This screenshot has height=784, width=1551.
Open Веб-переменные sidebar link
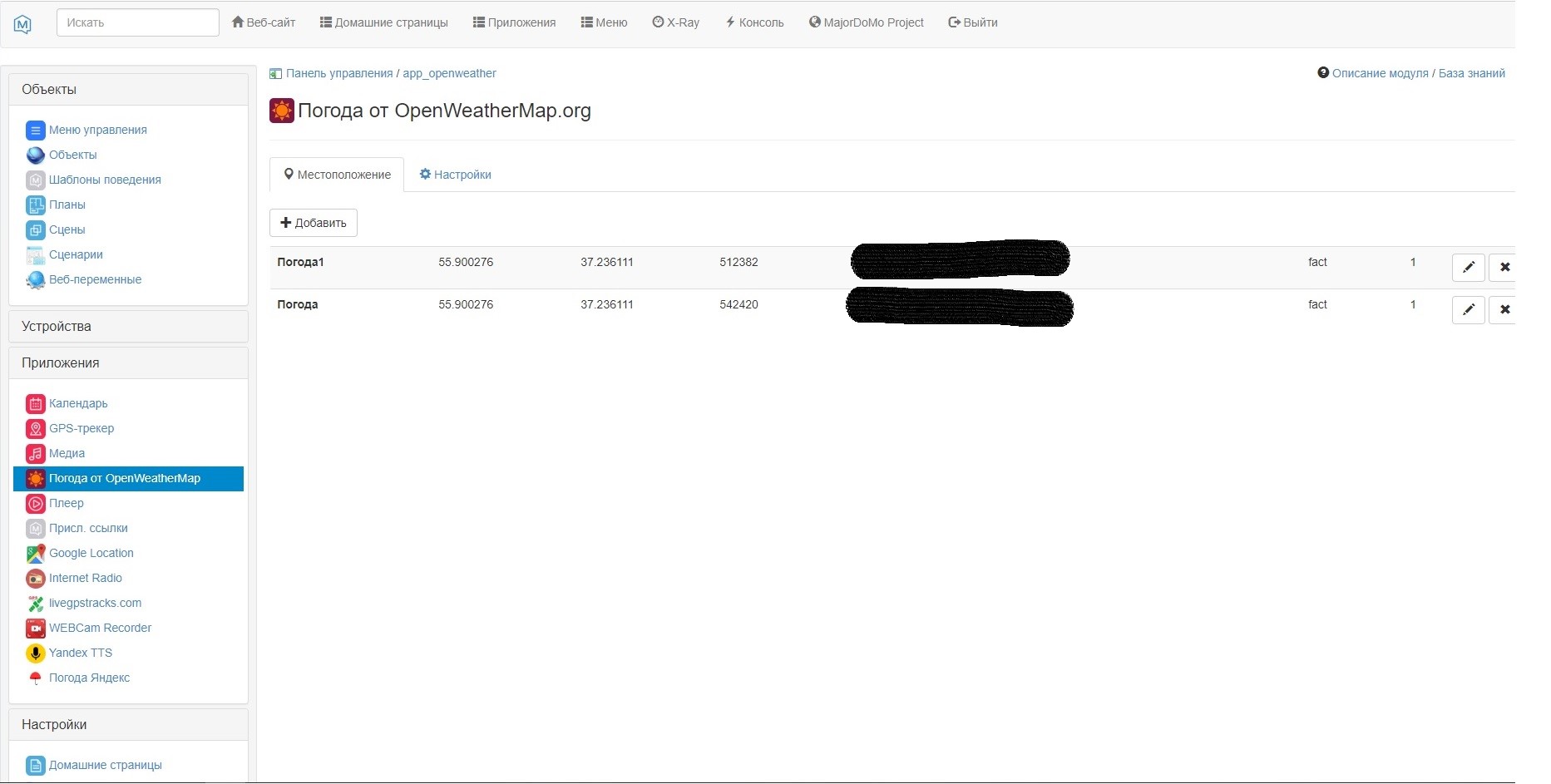coord(95,279)
